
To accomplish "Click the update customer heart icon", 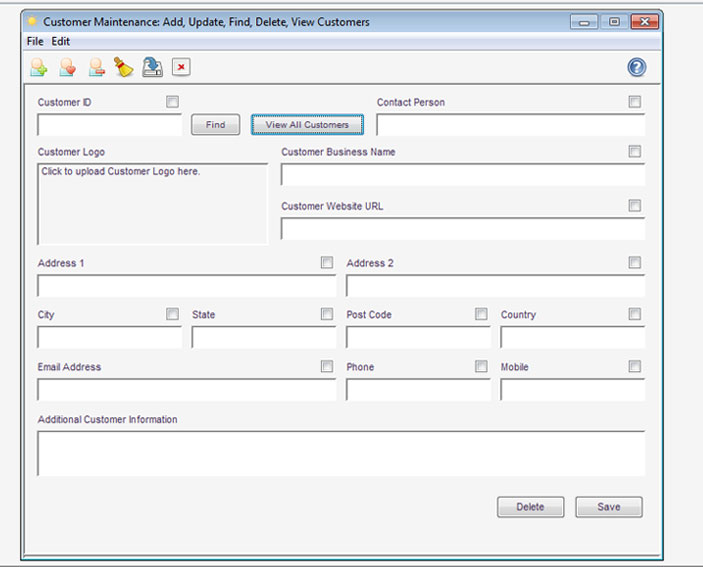I will coord(67,67).
